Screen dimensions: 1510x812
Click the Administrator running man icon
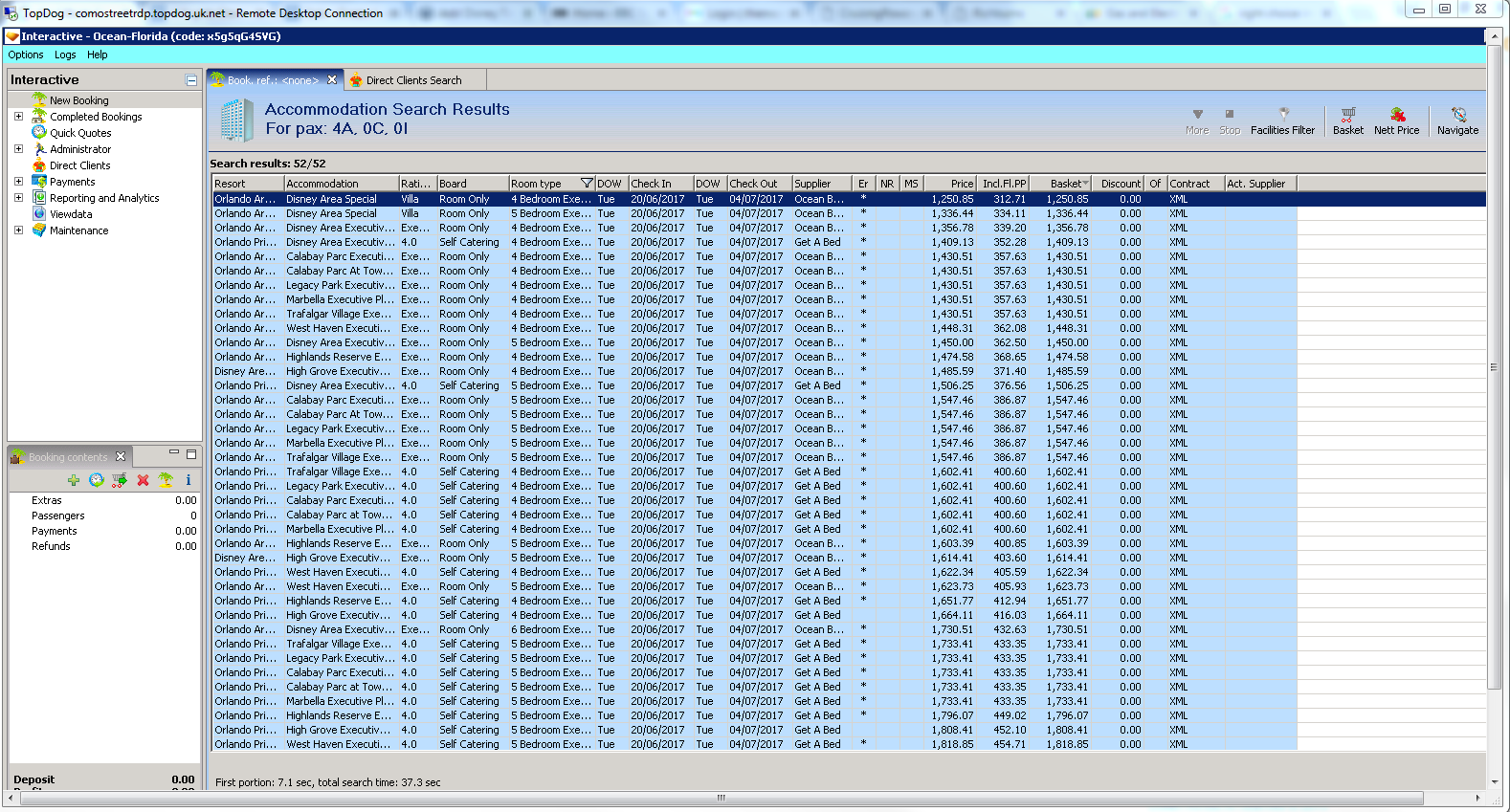[x=39, y=149]
